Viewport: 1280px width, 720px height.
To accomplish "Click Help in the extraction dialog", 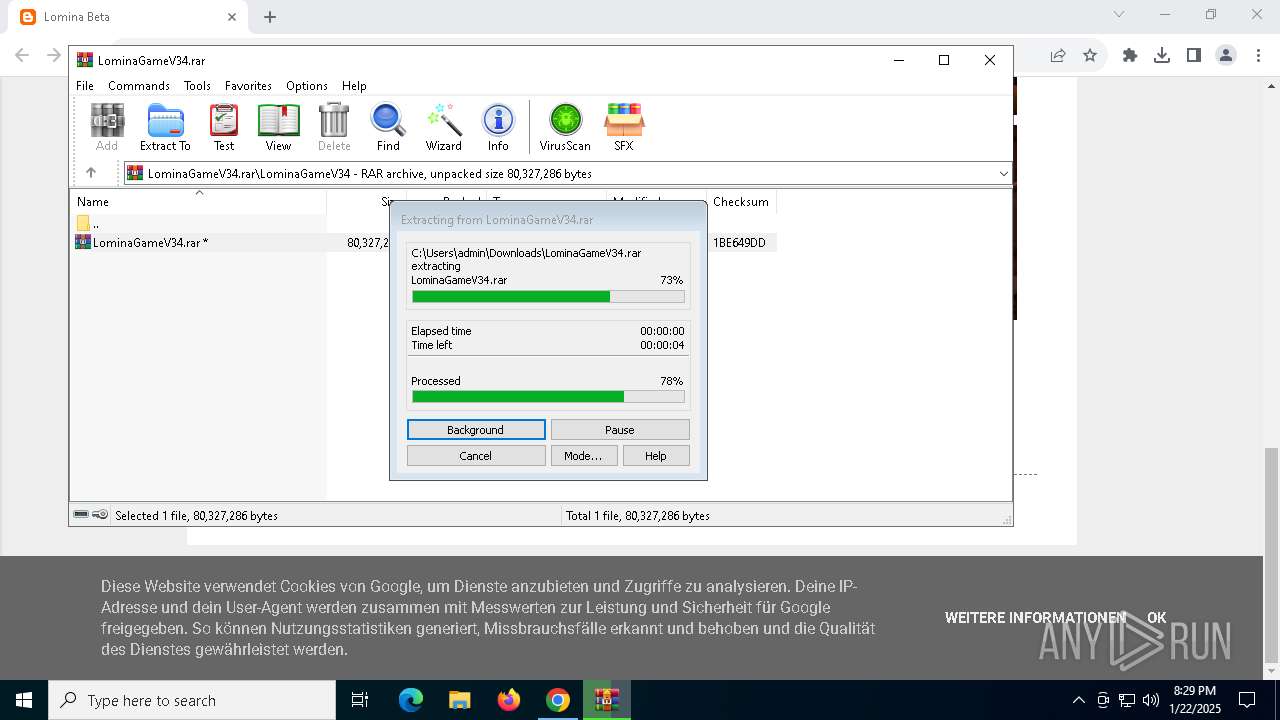I will click(656, 456).
